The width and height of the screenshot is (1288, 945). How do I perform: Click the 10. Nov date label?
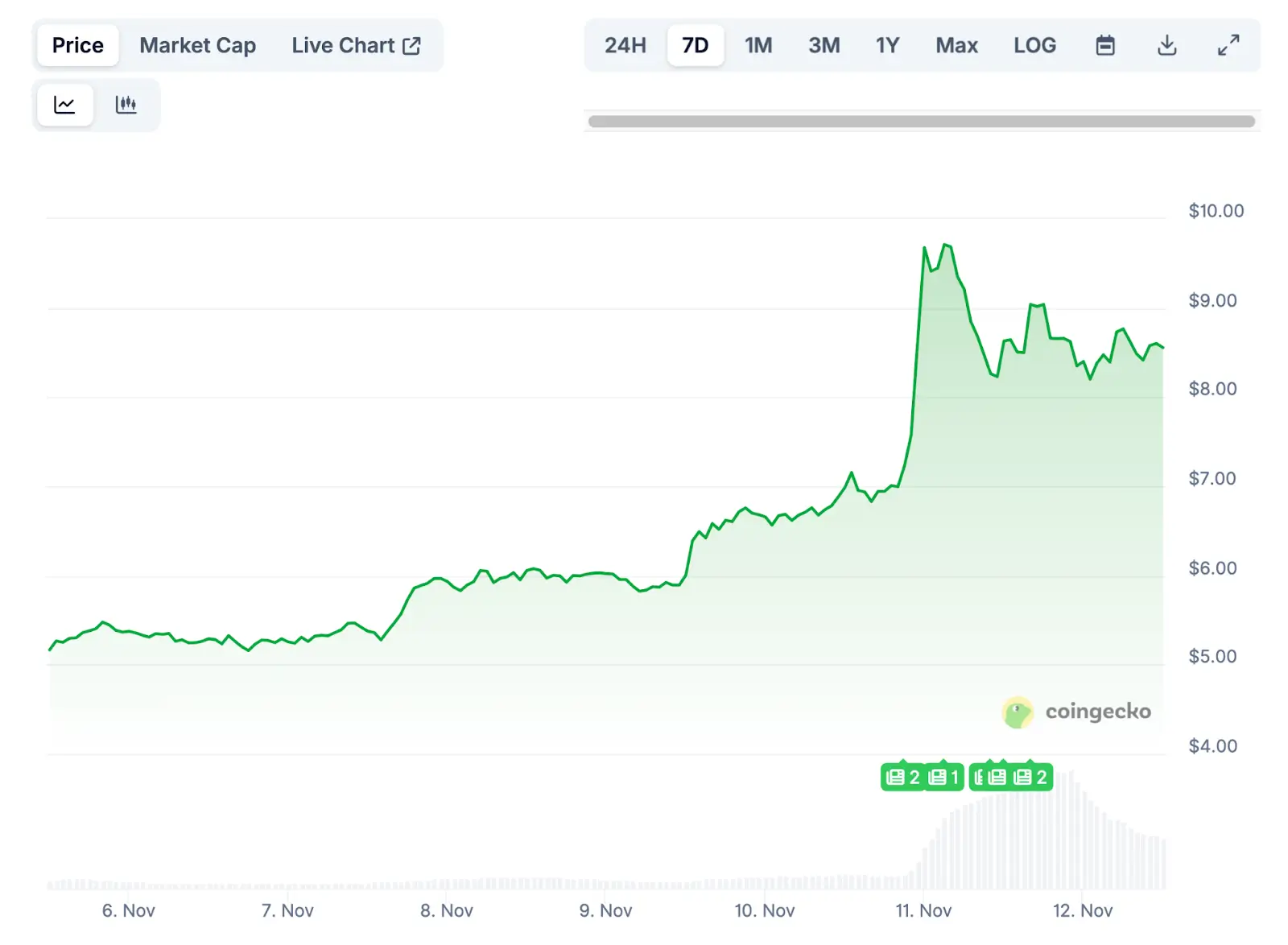coord(765,910)
